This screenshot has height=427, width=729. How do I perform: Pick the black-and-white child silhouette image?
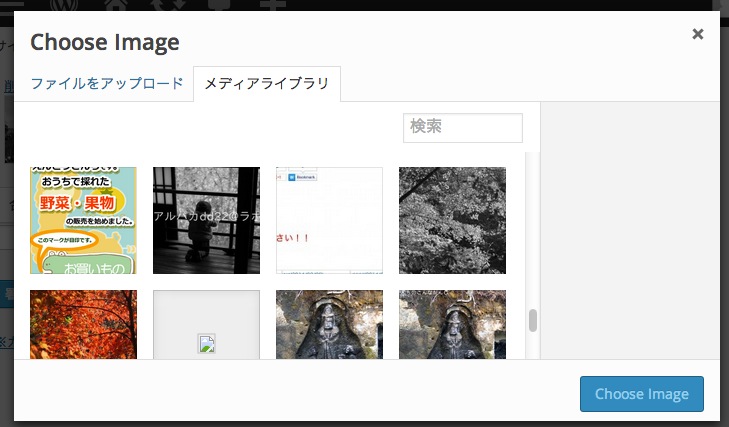click(206, 220)
